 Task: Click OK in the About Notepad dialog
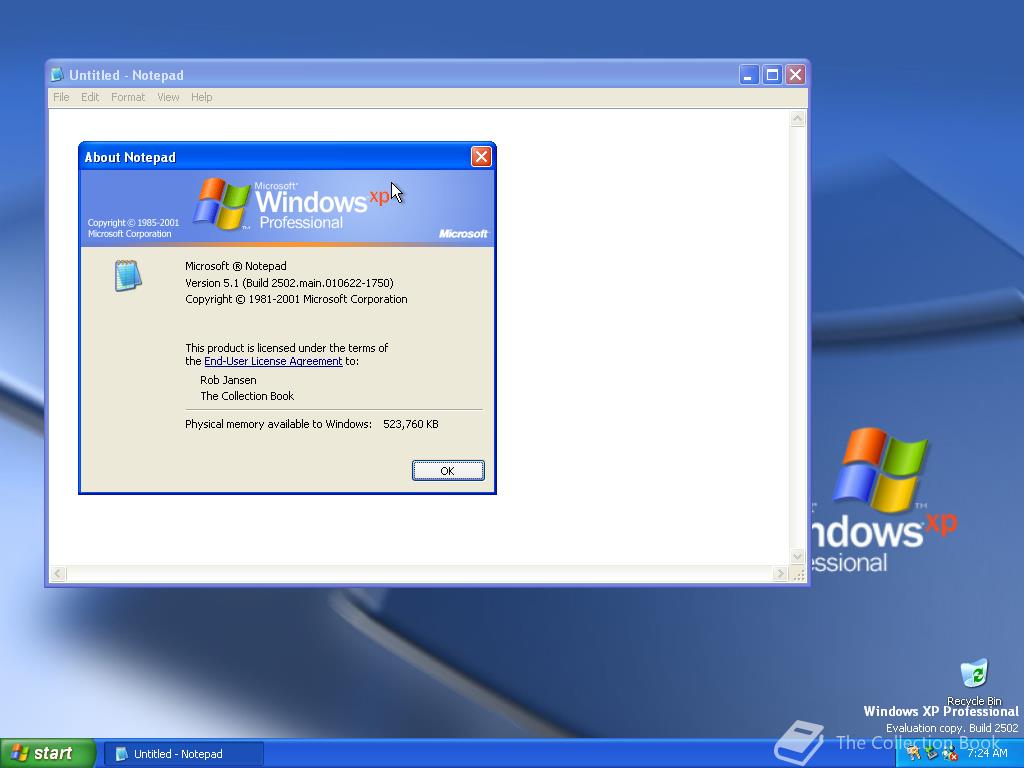point(448,471)
